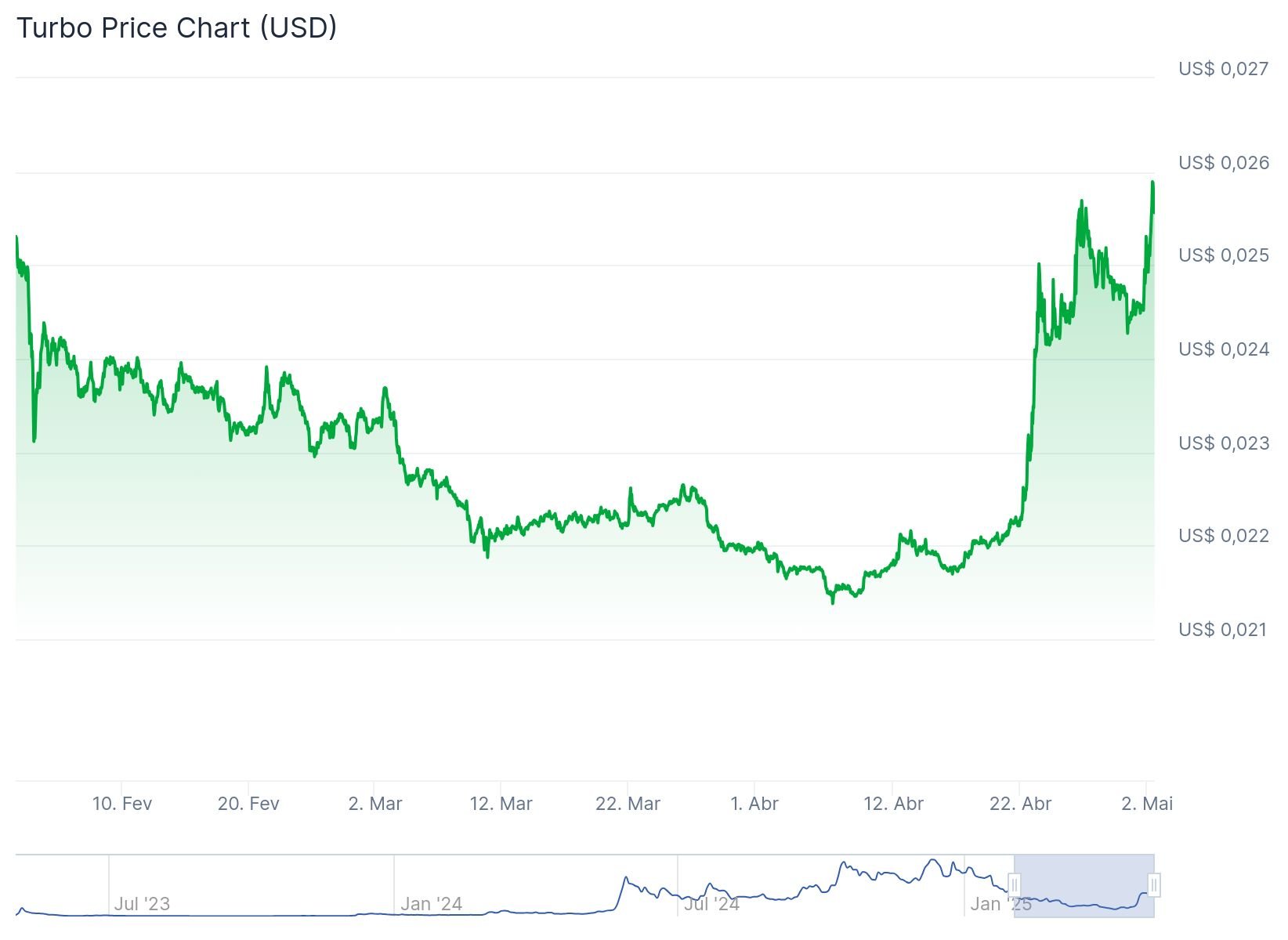Click the US$ 0,024 price axis label
1288x940 pixels.
coord(1223,349)
